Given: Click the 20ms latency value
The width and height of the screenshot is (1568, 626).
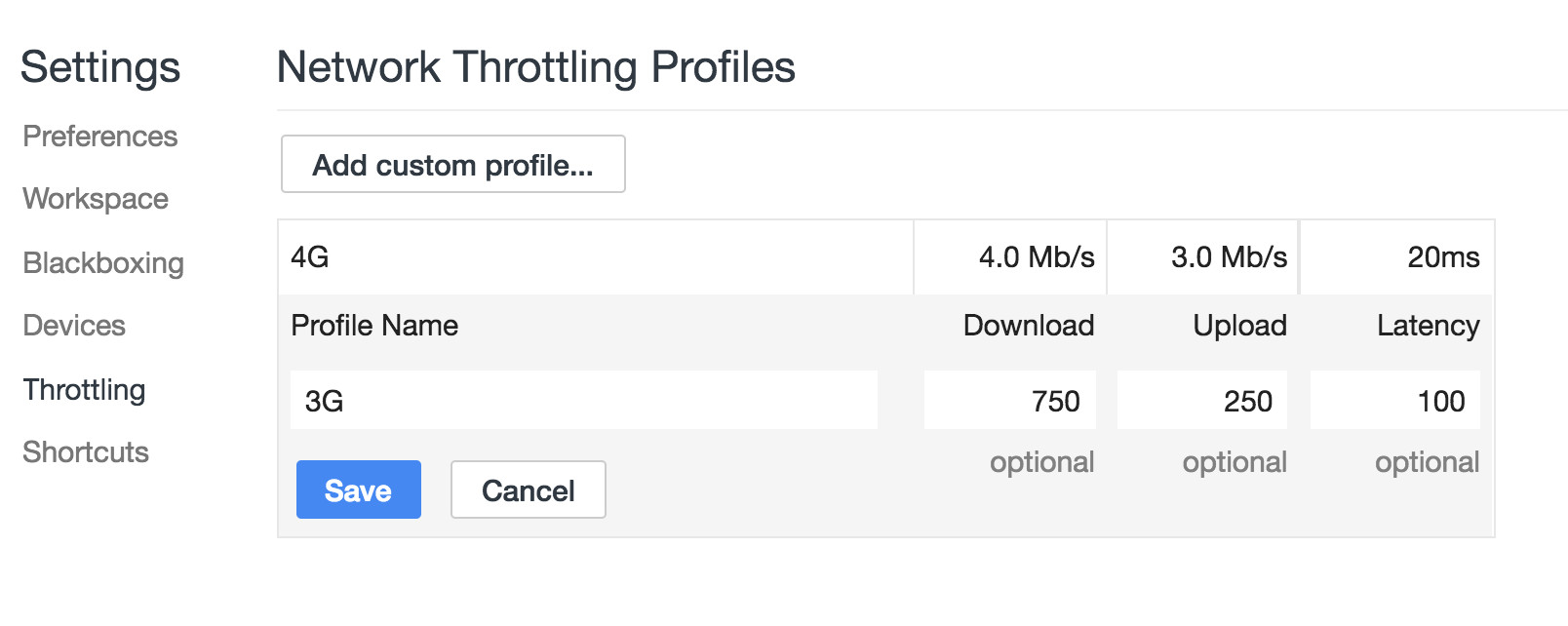Looking at the screenshot, I should pos(1442,257).
